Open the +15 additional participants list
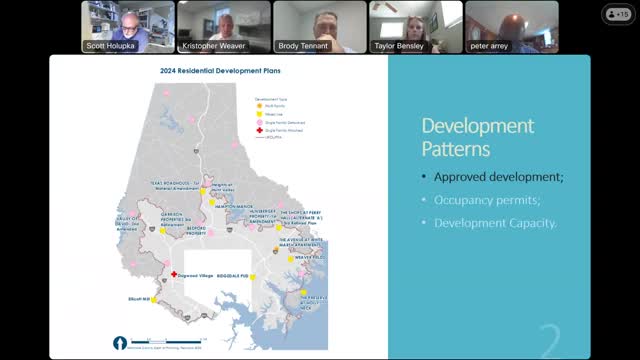 click(618, 14)
